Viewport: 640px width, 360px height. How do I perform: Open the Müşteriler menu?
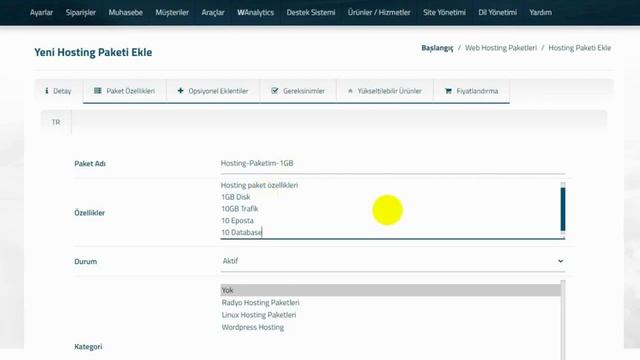tap(172, 13)
